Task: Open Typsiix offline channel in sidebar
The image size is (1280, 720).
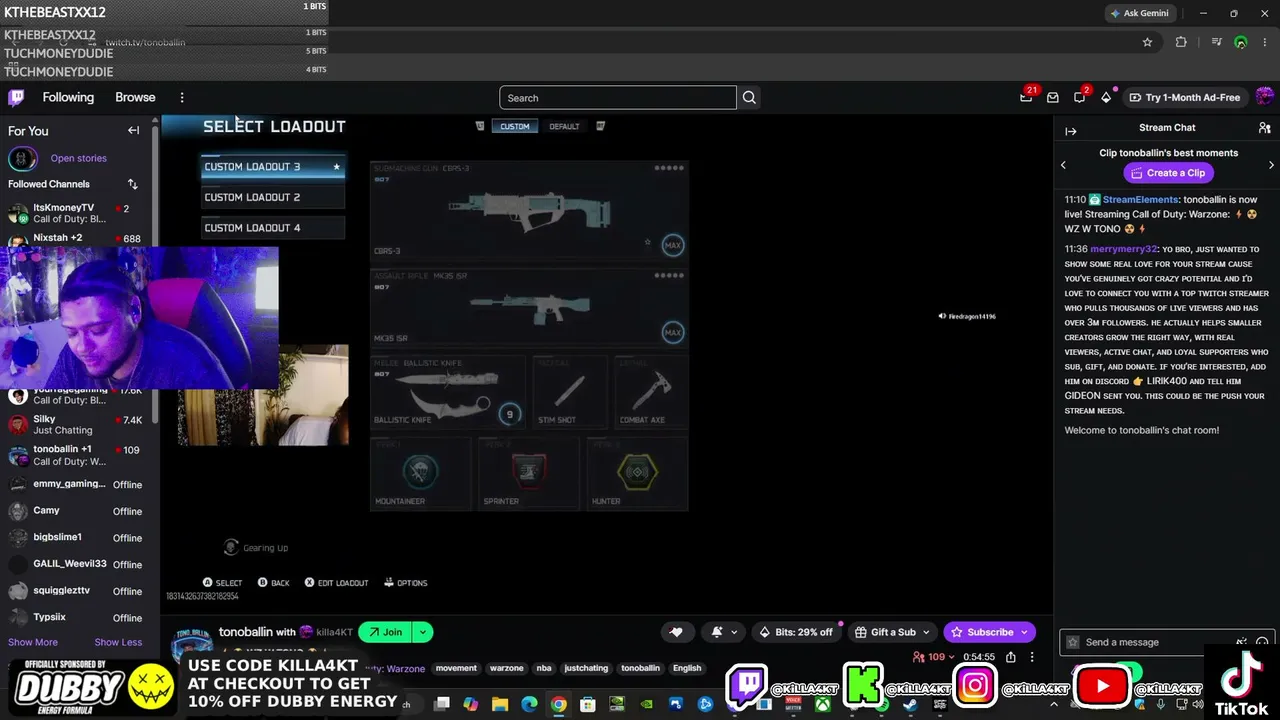Action: (x=78, y=618)
